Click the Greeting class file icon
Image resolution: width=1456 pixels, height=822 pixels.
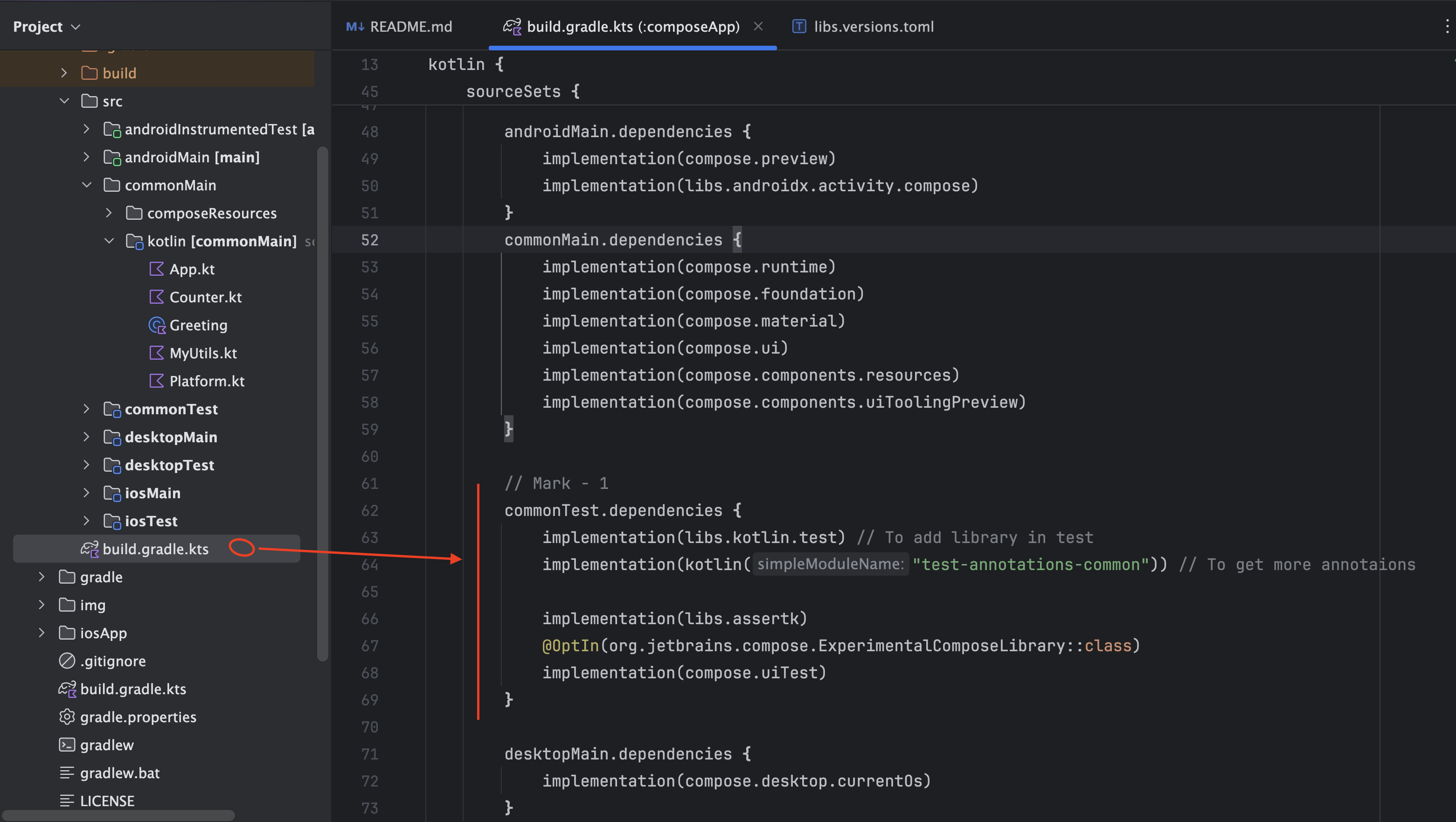point(157,325)
